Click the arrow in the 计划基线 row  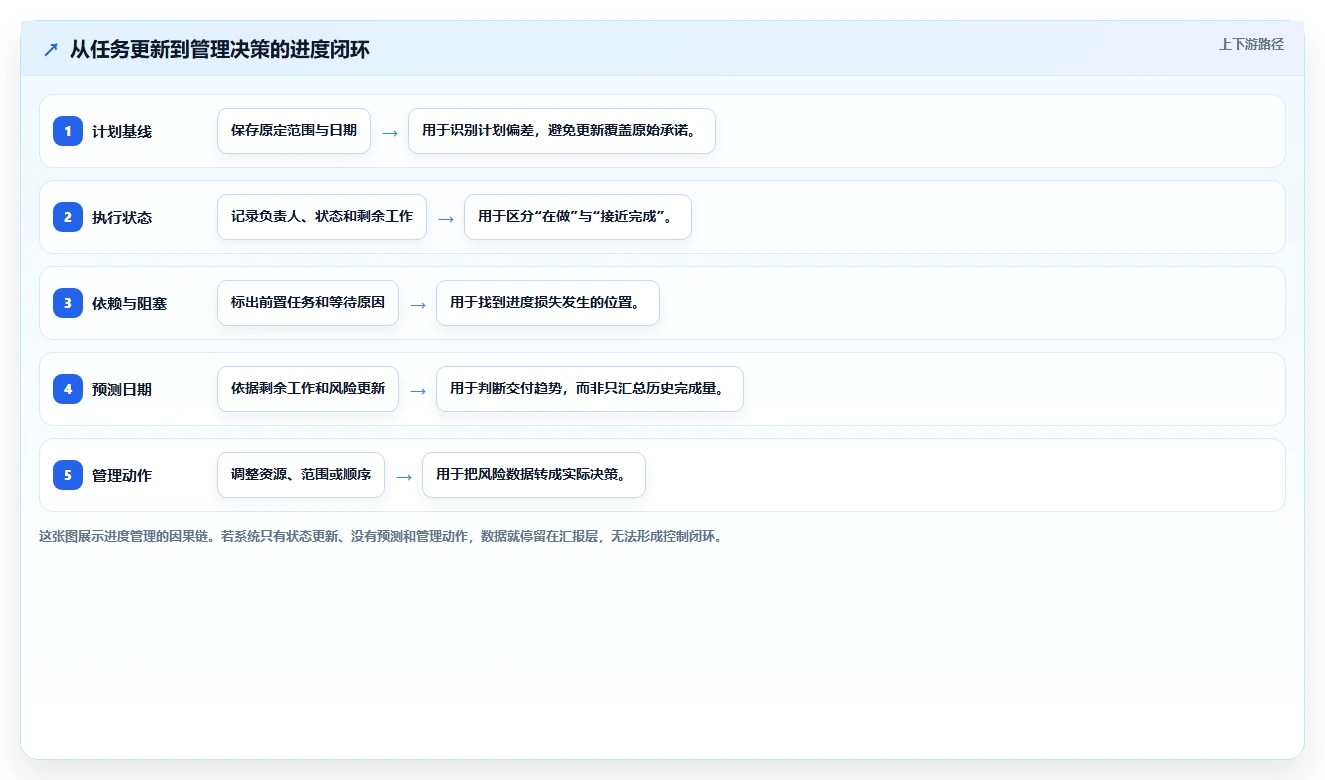tap(390, 132)
